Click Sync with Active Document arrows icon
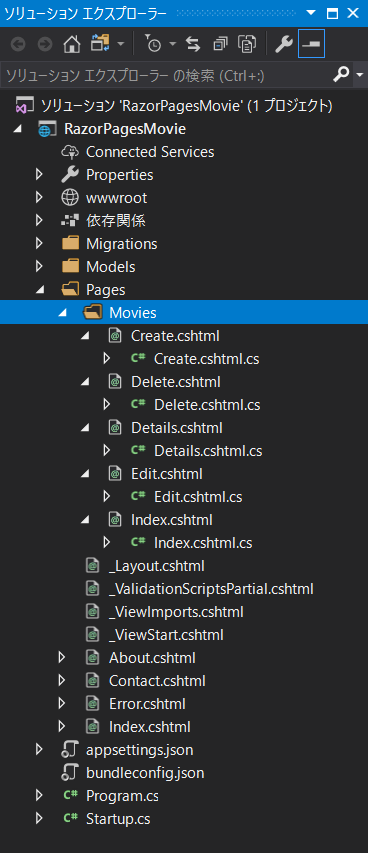This screenshot has width=368, height=853. [x=193, y=45]
